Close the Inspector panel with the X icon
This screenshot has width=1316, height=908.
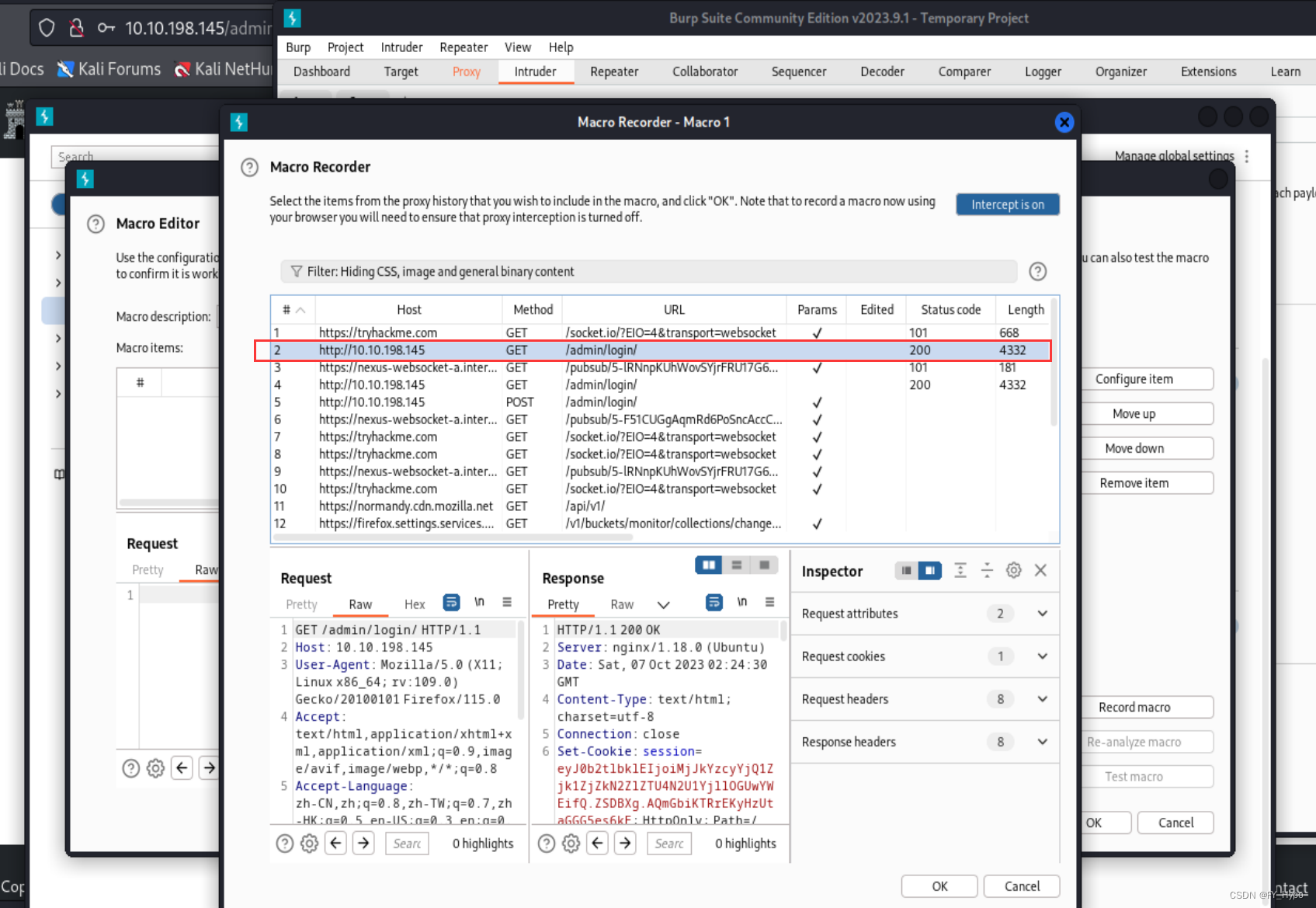tap(1040, 570)
